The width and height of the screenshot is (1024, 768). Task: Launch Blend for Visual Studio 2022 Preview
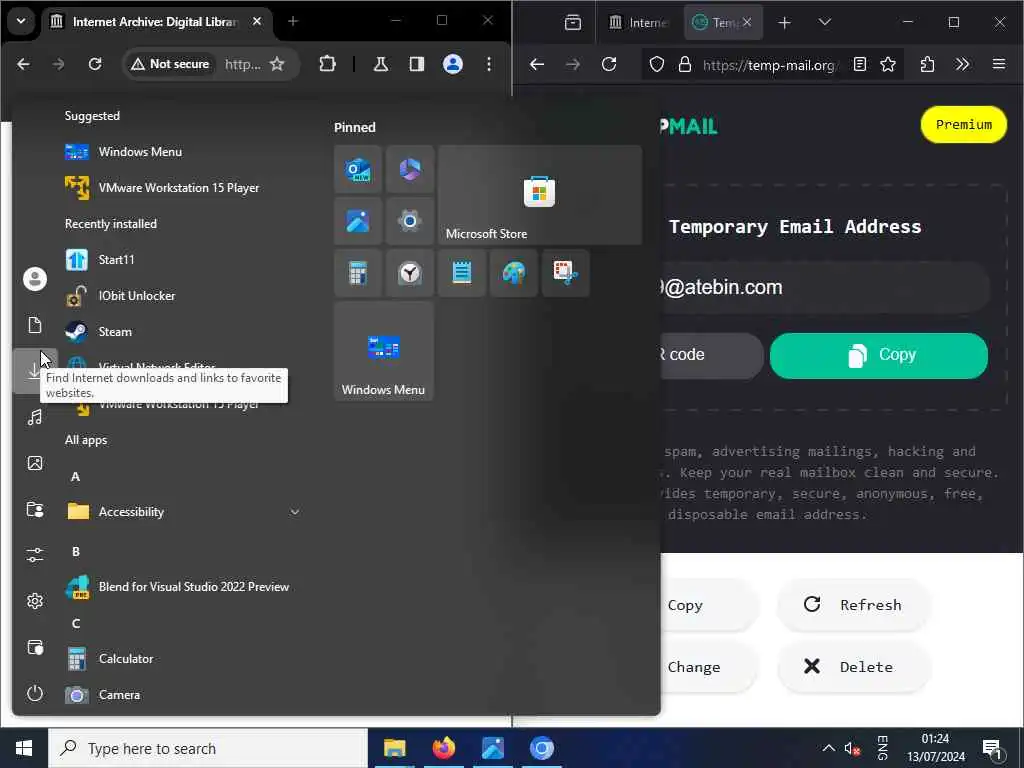(x=182, y=586)
